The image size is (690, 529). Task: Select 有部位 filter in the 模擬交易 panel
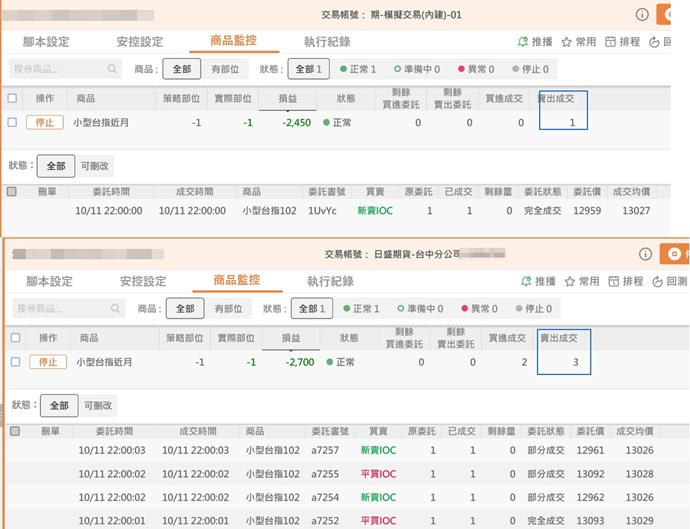coord(226,69)
